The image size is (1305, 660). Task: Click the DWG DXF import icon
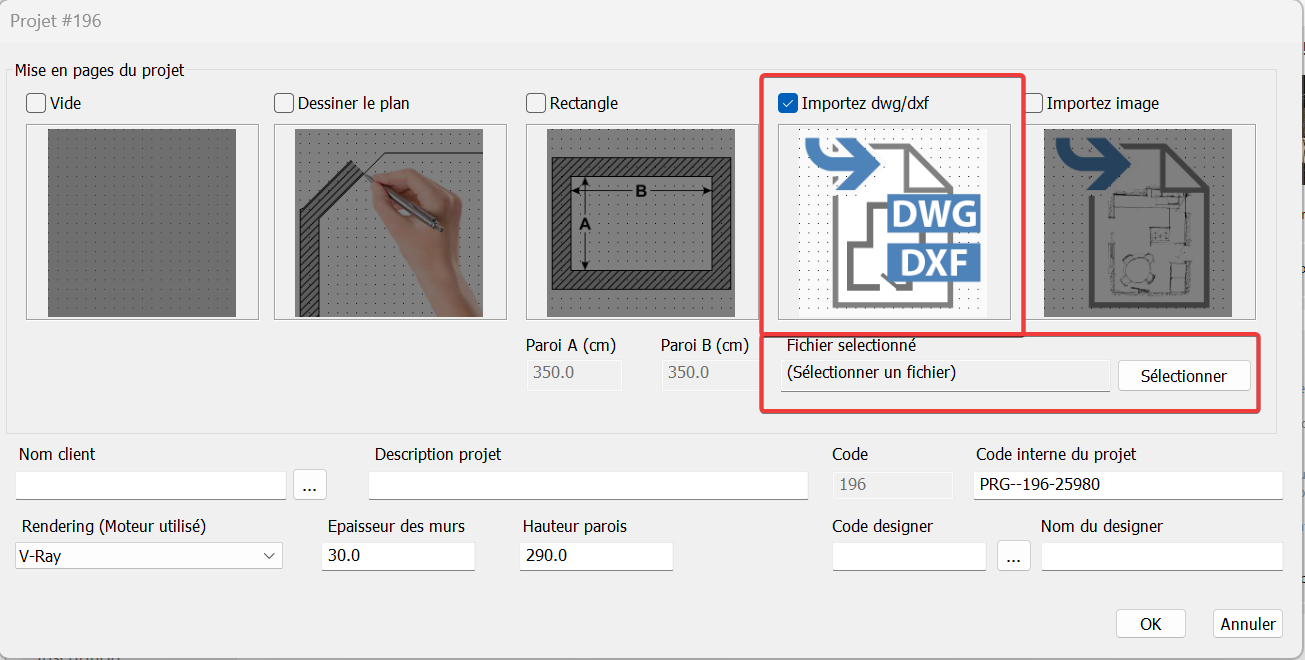pyautogui.click(x=894, y=222)
